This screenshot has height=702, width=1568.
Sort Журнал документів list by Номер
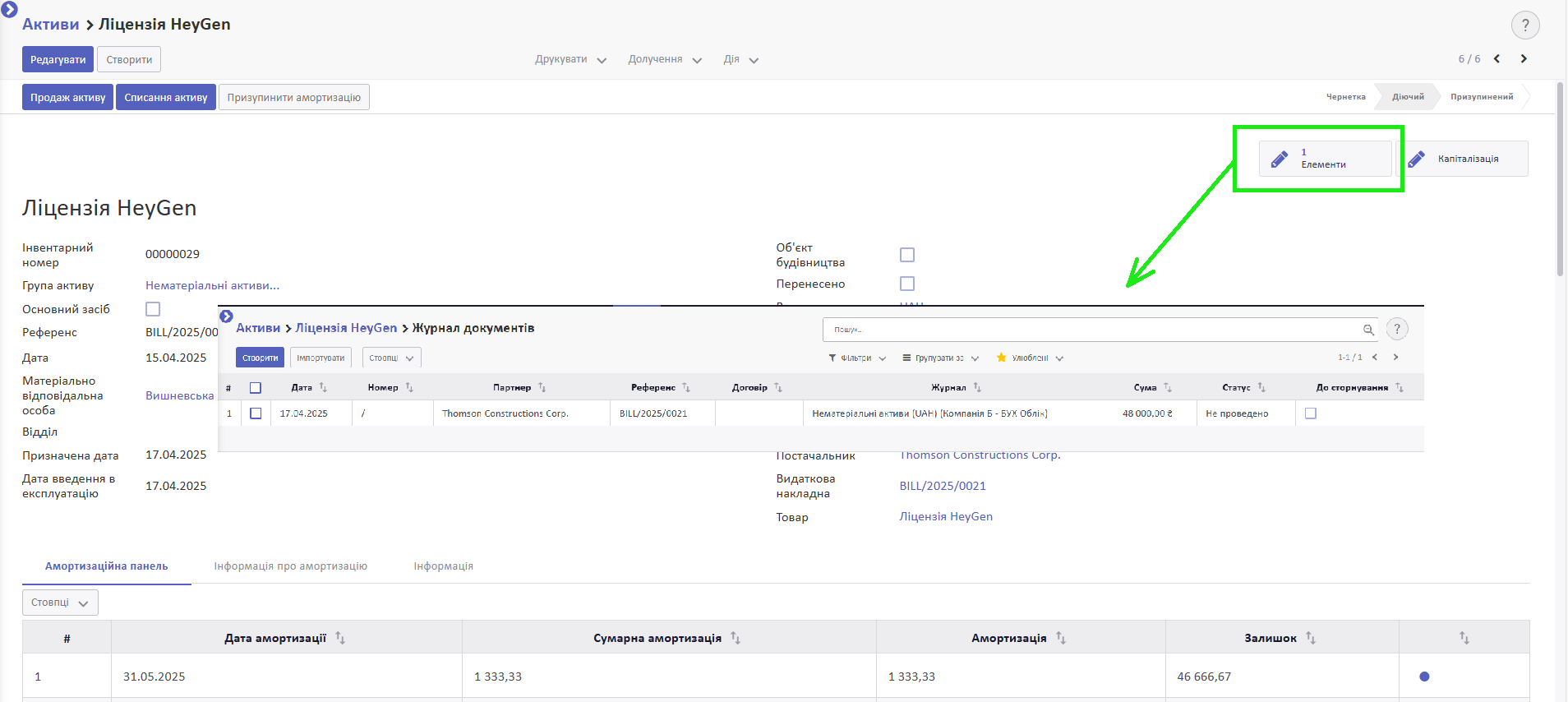409,387
